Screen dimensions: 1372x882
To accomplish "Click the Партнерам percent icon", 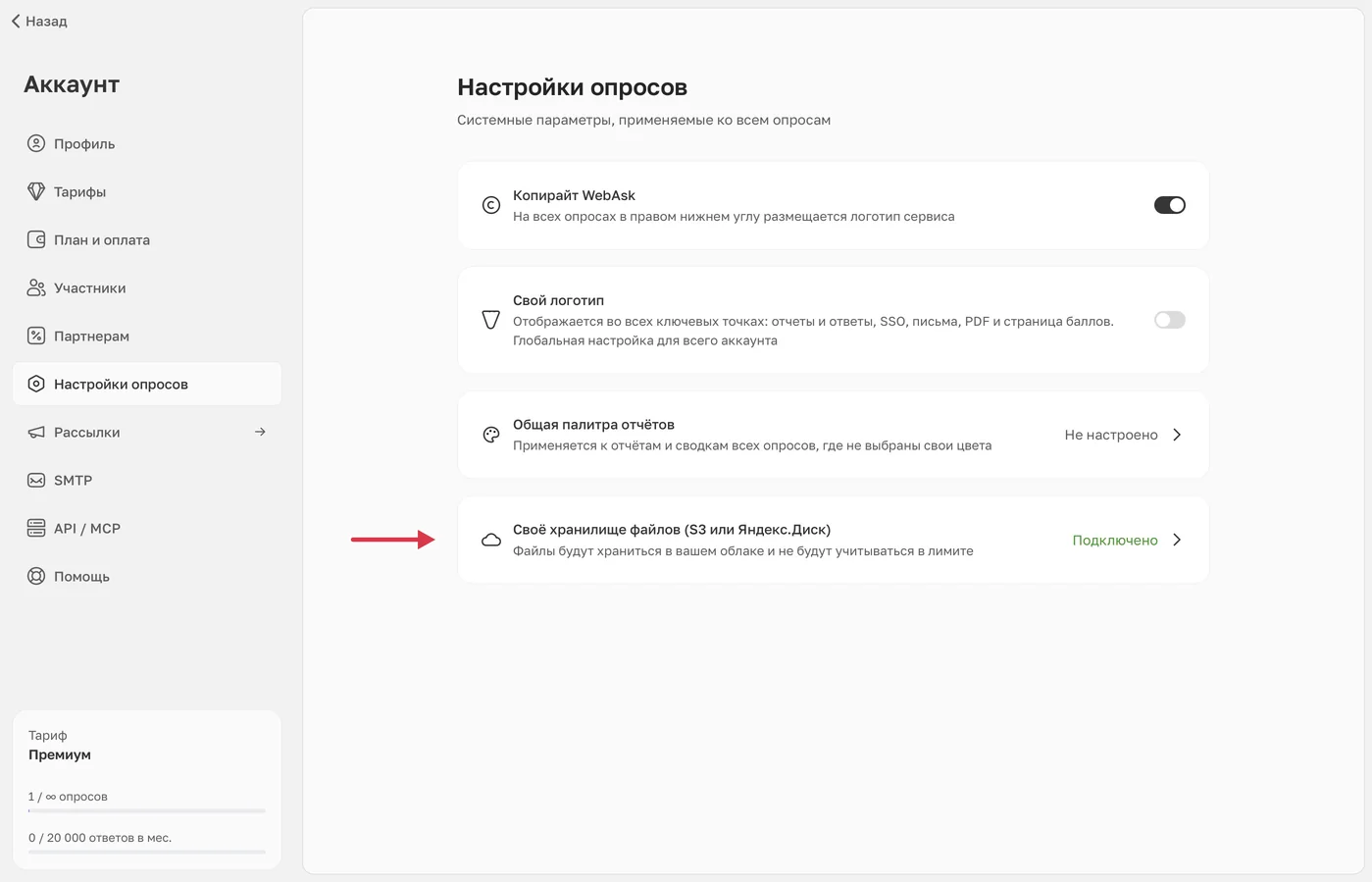I will 36,336.
